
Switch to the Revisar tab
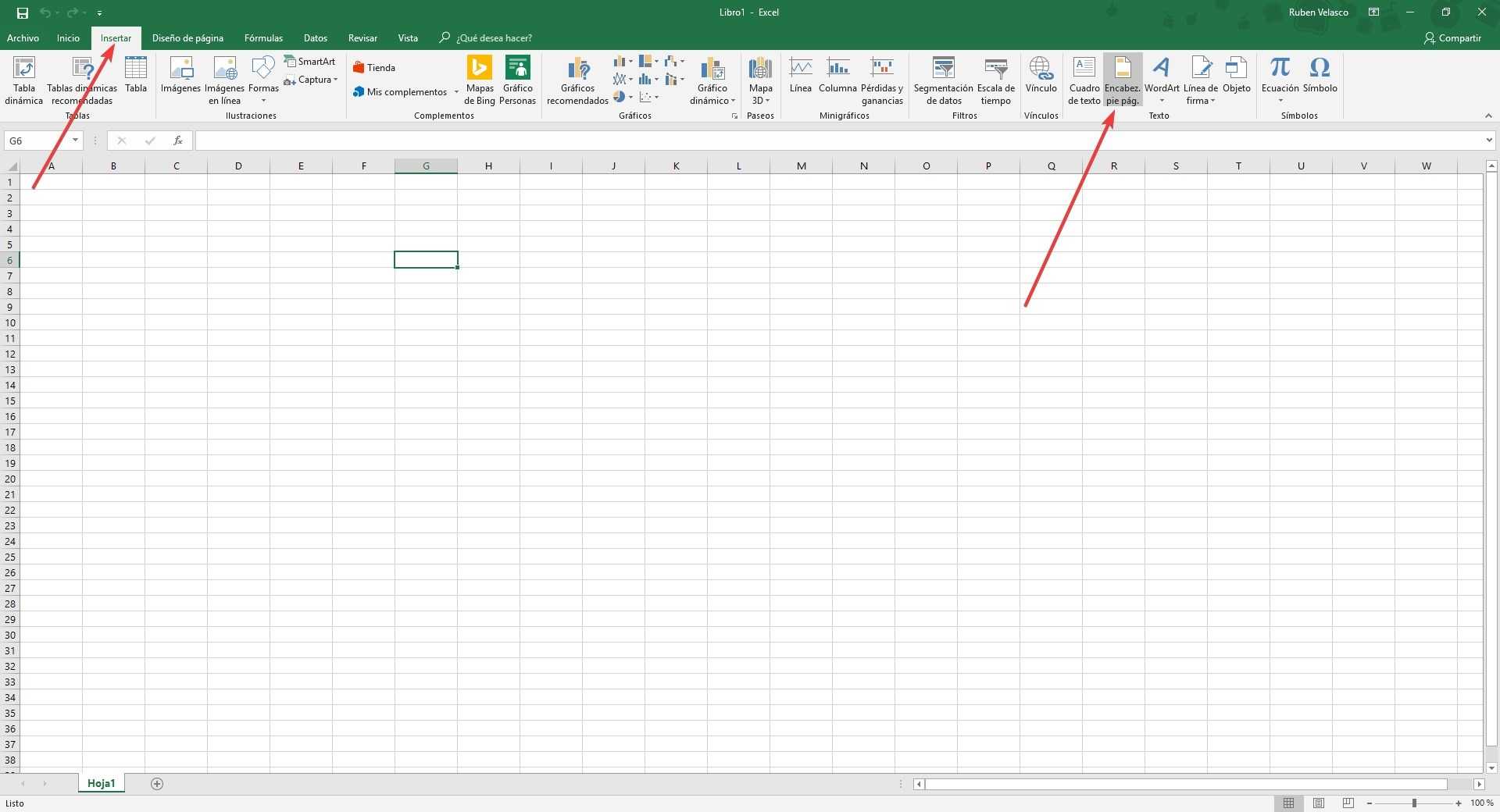point(362,37)
